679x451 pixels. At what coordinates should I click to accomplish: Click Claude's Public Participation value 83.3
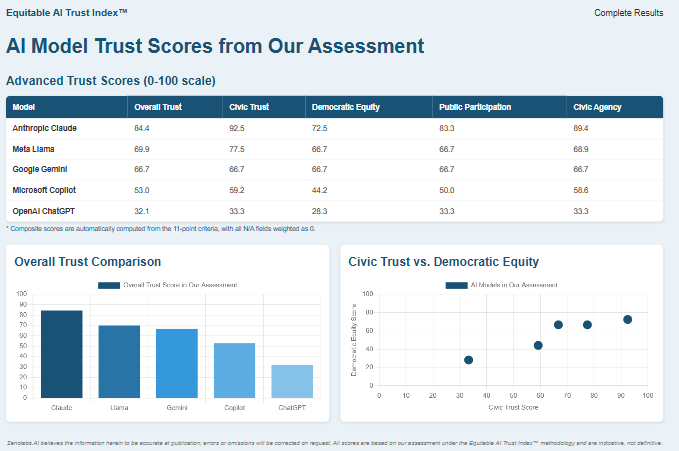pos(447,128)
